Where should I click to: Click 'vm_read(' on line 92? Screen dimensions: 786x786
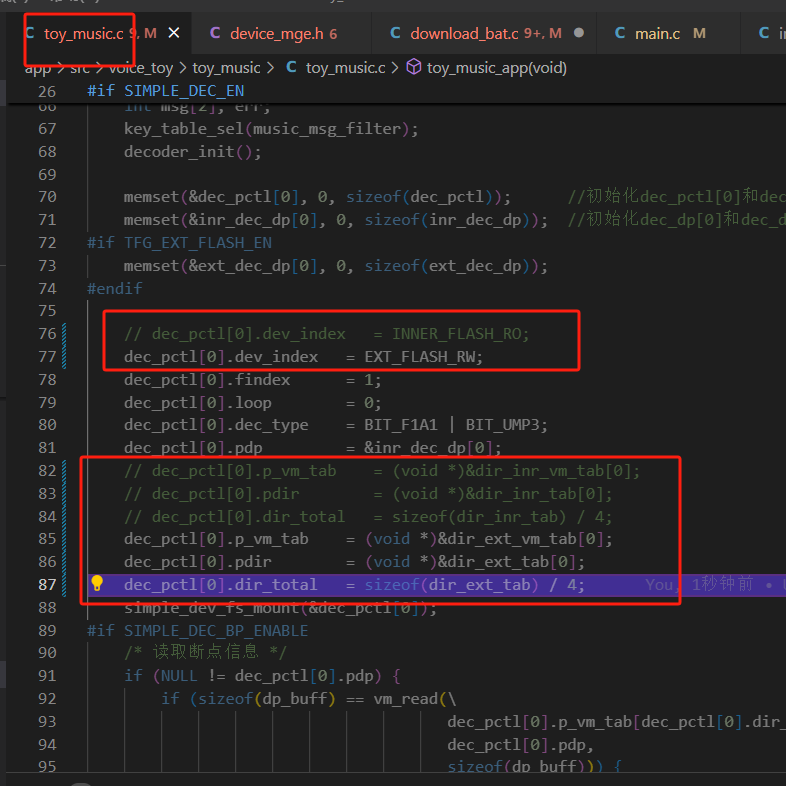pos(410,698)
